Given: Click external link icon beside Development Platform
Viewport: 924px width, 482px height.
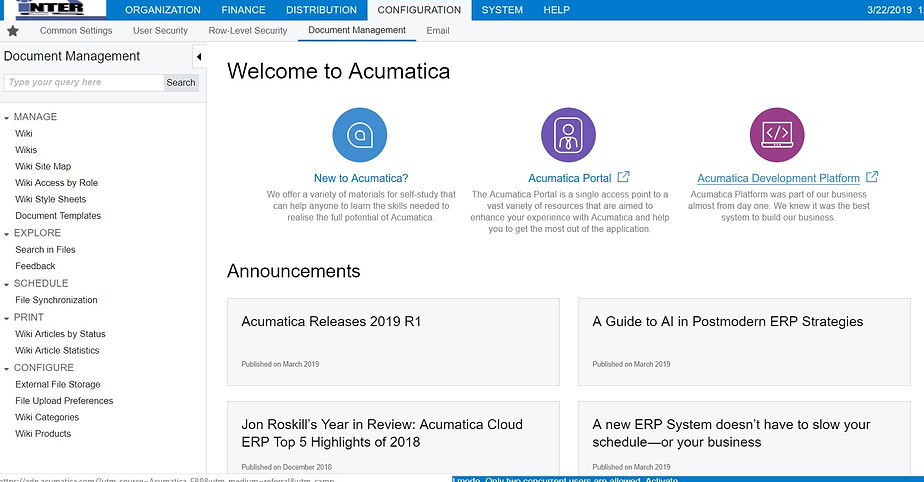Looking at the screenshot, I should pos(872,177).
